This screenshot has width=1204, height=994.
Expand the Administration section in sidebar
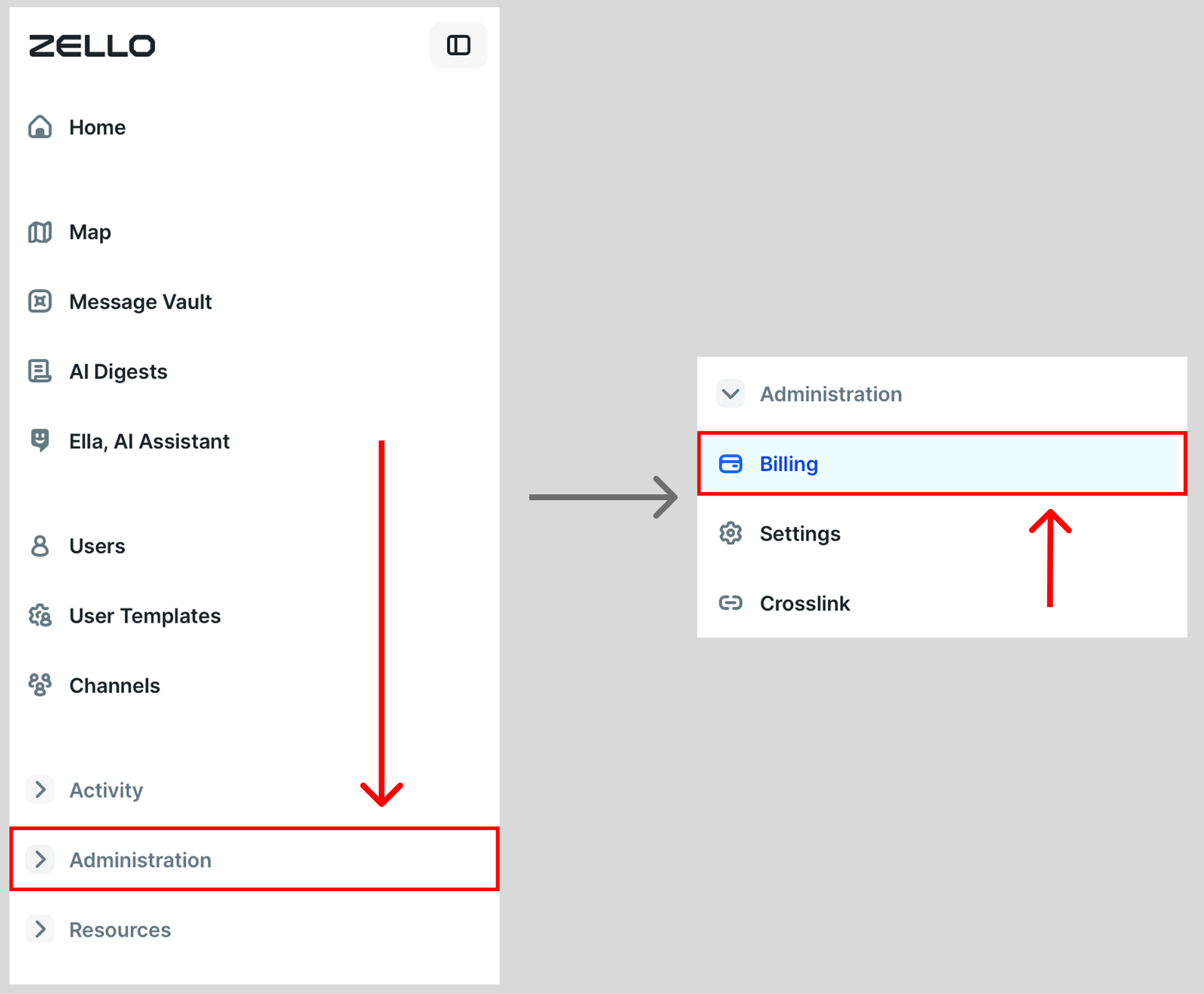pos(255,859)
